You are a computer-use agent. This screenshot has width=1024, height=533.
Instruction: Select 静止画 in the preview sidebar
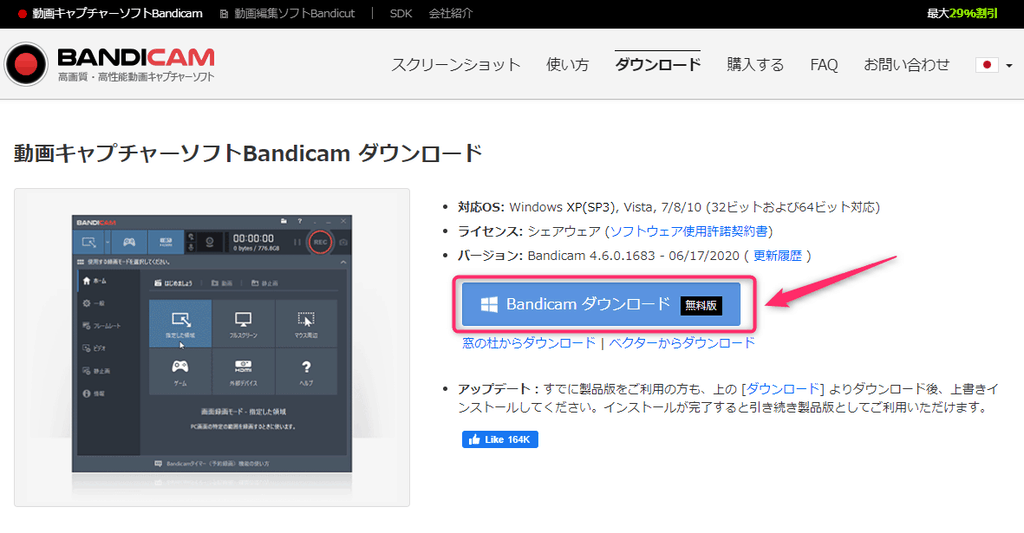point(97,371)
